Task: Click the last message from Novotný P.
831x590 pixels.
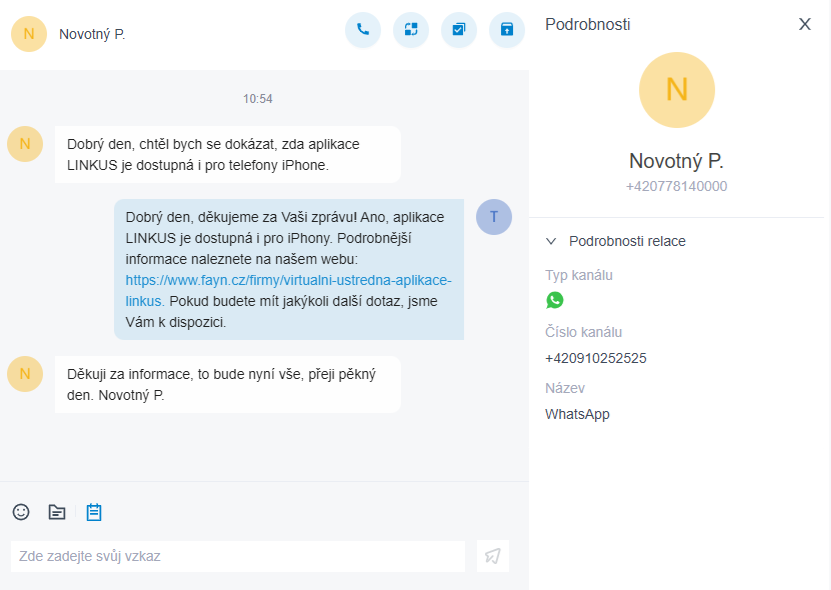Action: [227, 384]
